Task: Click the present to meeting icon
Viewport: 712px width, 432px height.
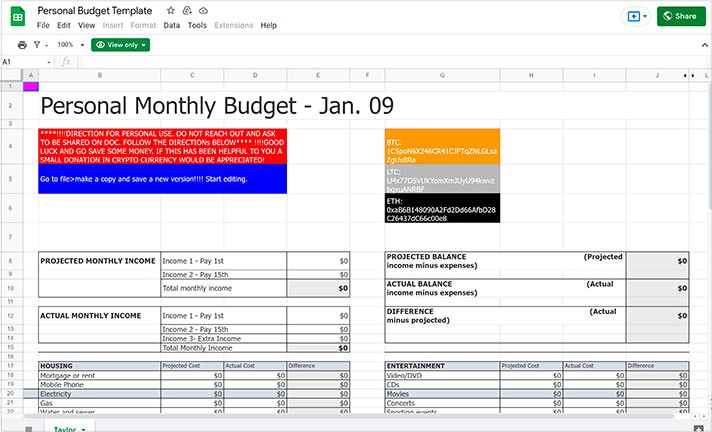Action: tap(633, 16)
